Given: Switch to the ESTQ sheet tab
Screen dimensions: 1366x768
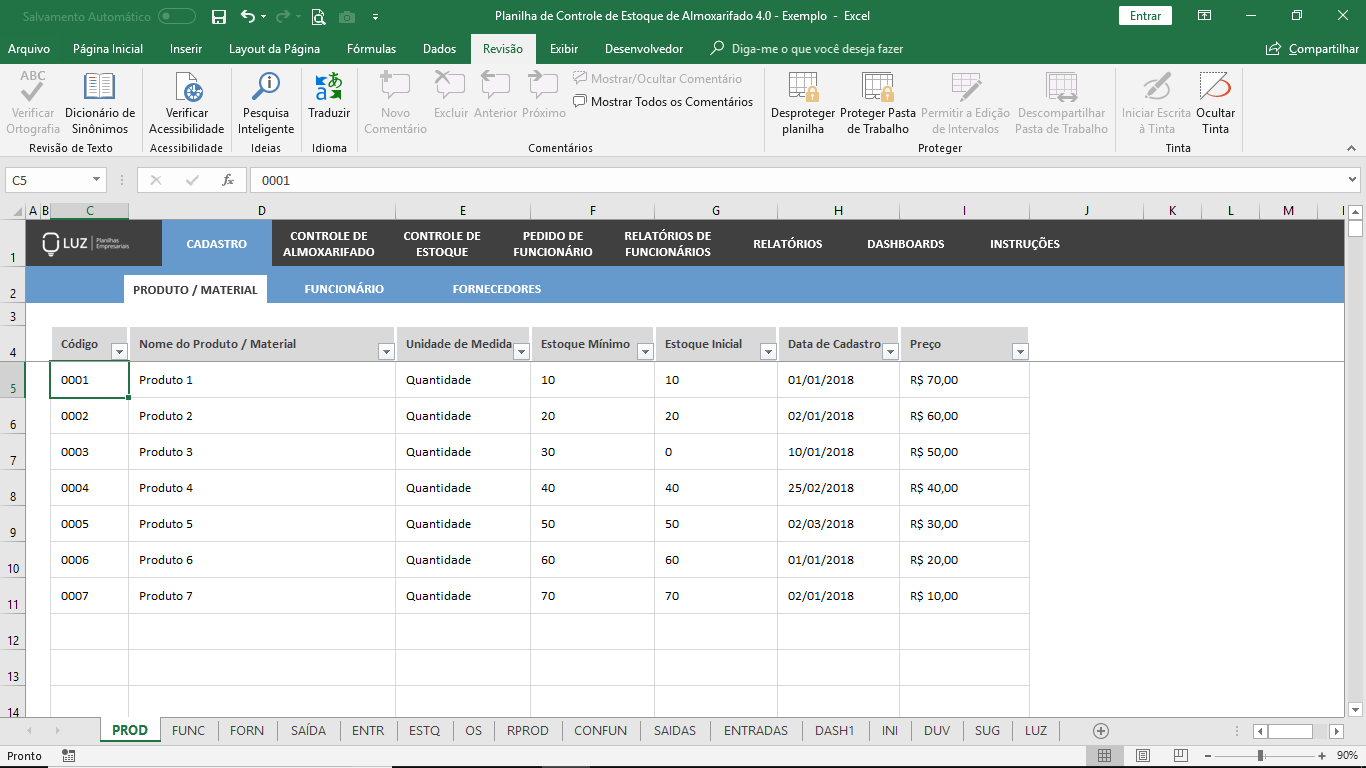Looking at the screenshot, I should click(x=424, y=731).
